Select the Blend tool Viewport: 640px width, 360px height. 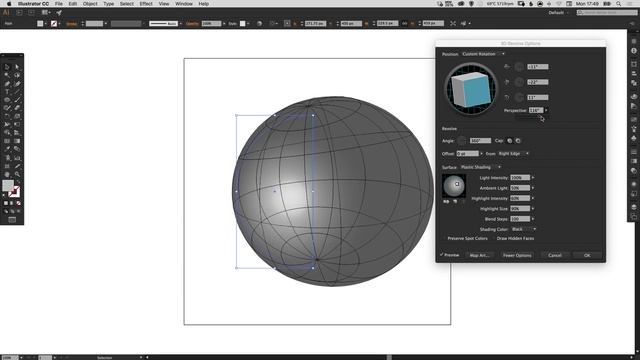tap(17, 149)
